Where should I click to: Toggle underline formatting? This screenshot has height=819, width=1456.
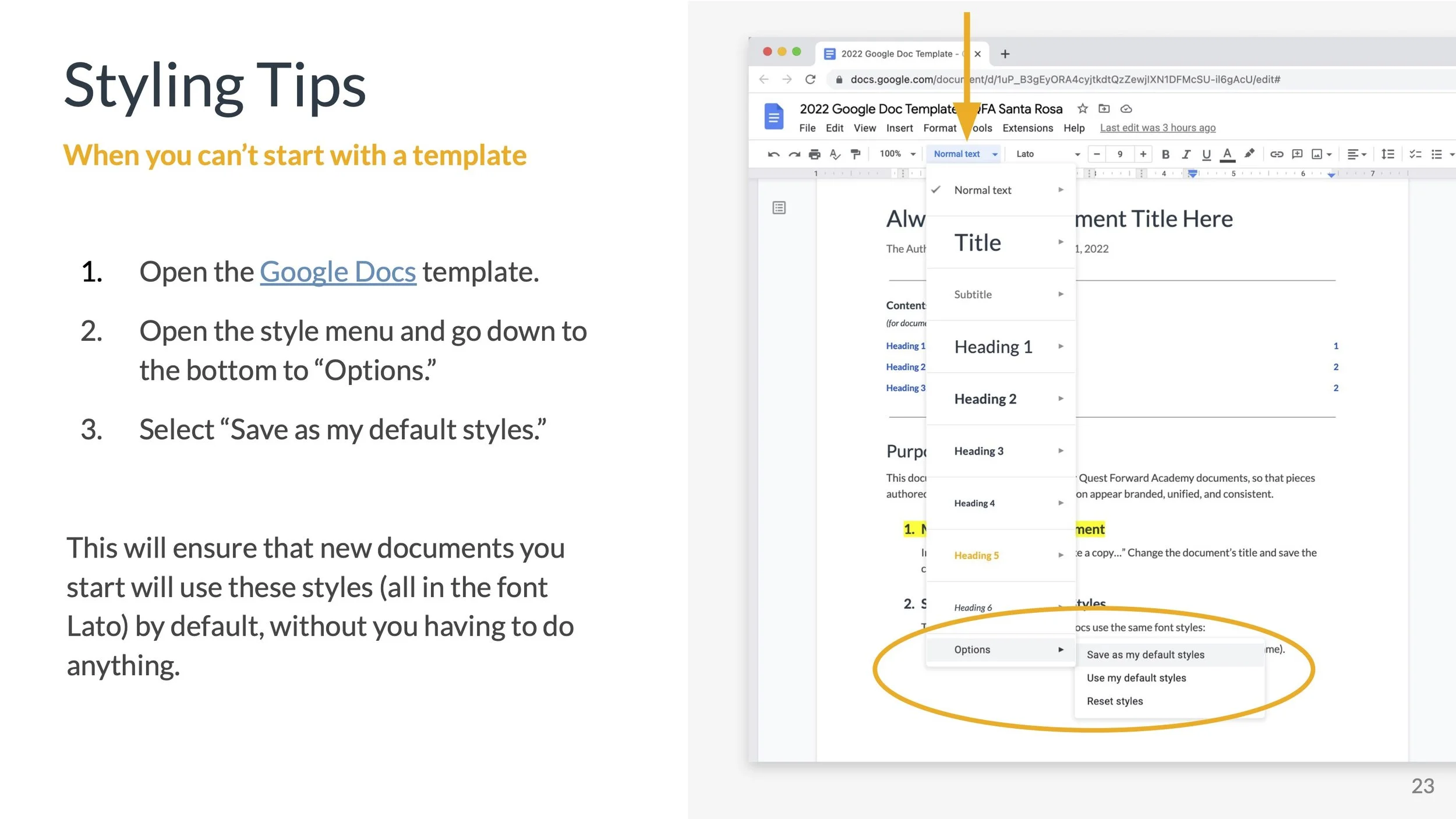pyautogui.click(x=1206, y=154)
